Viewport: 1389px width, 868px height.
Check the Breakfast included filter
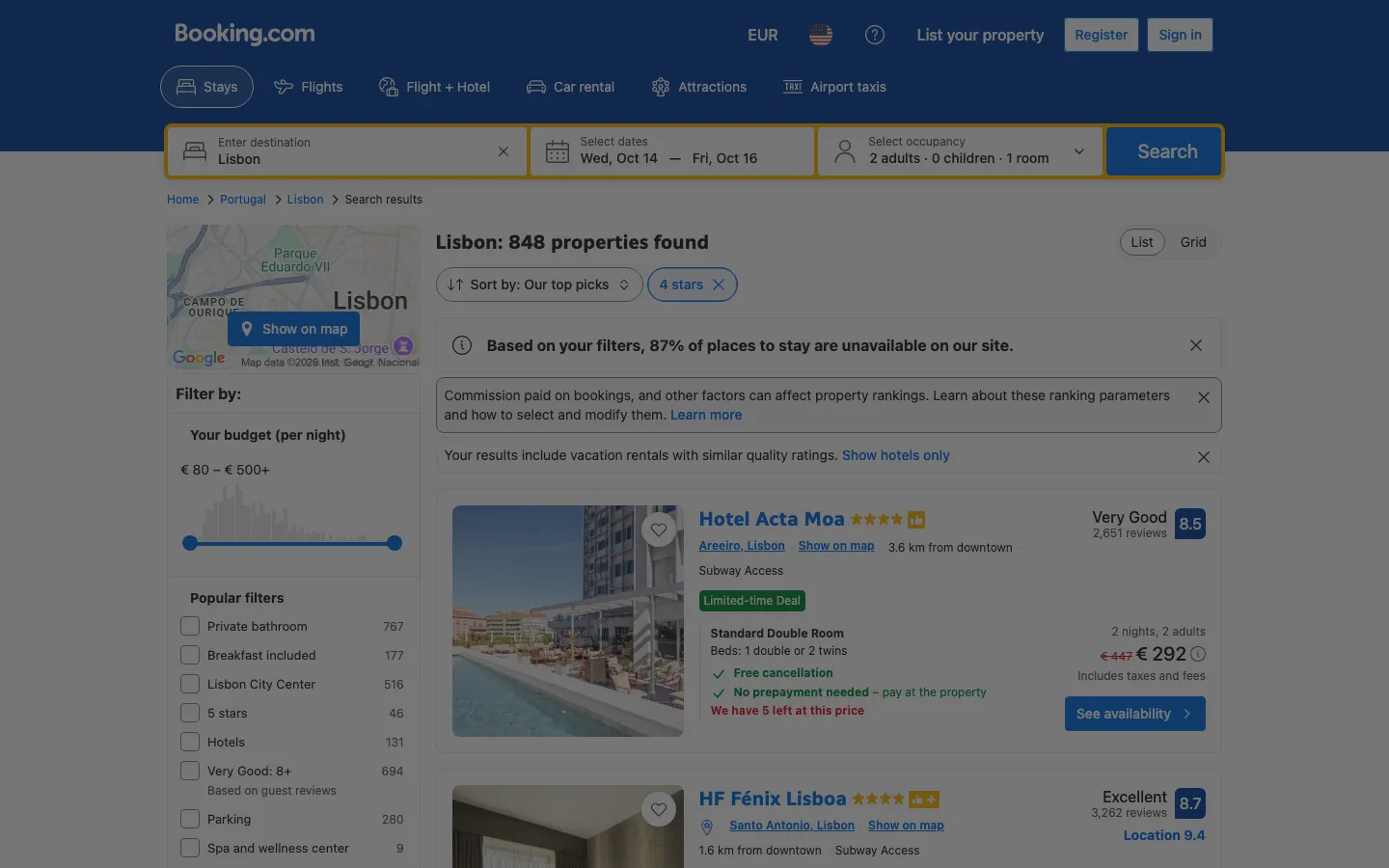[190, 655]
